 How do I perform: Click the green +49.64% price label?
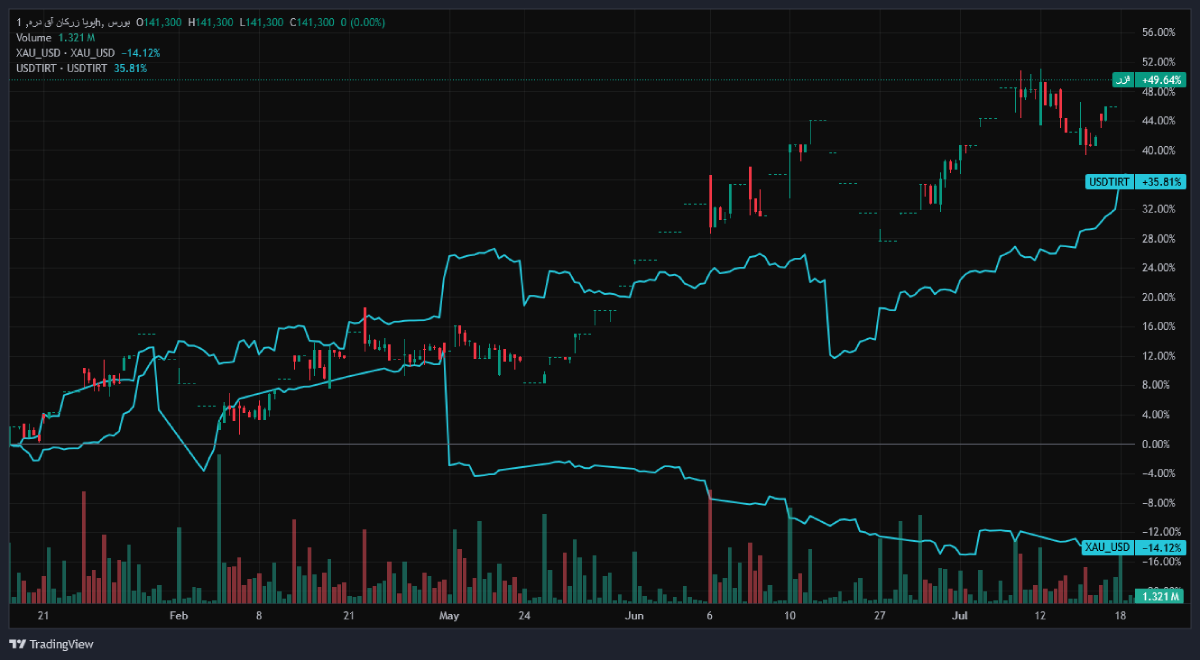coord(1161,79)
